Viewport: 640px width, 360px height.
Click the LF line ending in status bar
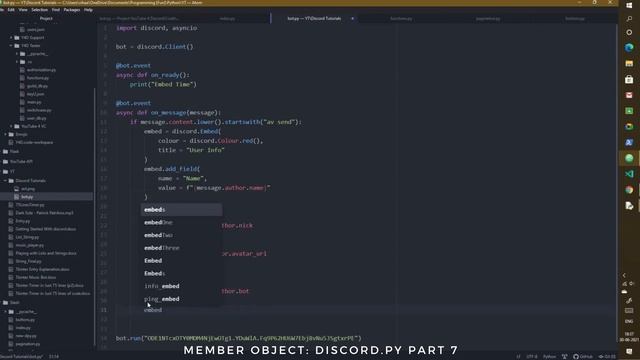point(518,357)
